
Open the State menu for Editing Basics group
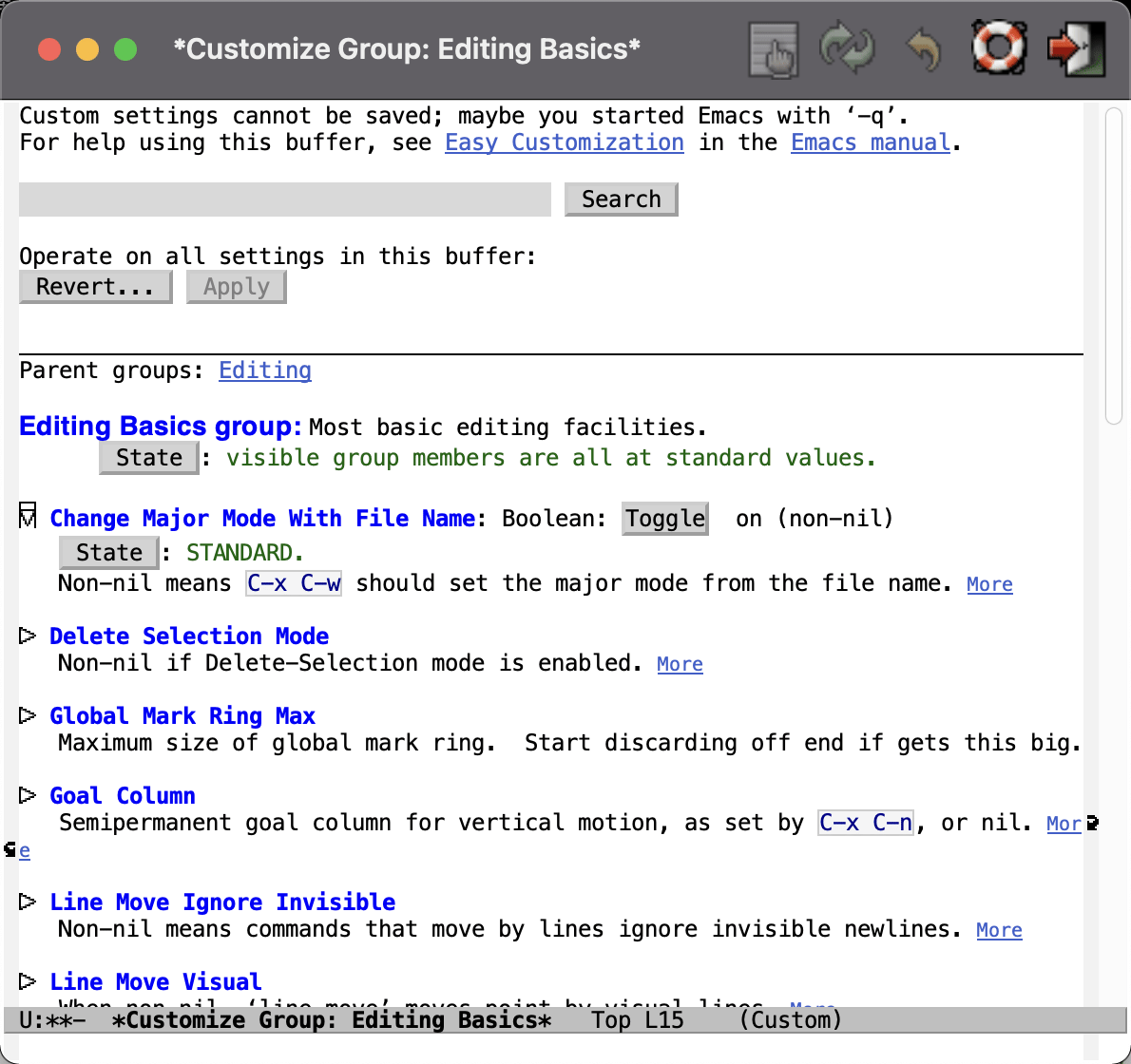pyautogui.click(x=148, y=458)
